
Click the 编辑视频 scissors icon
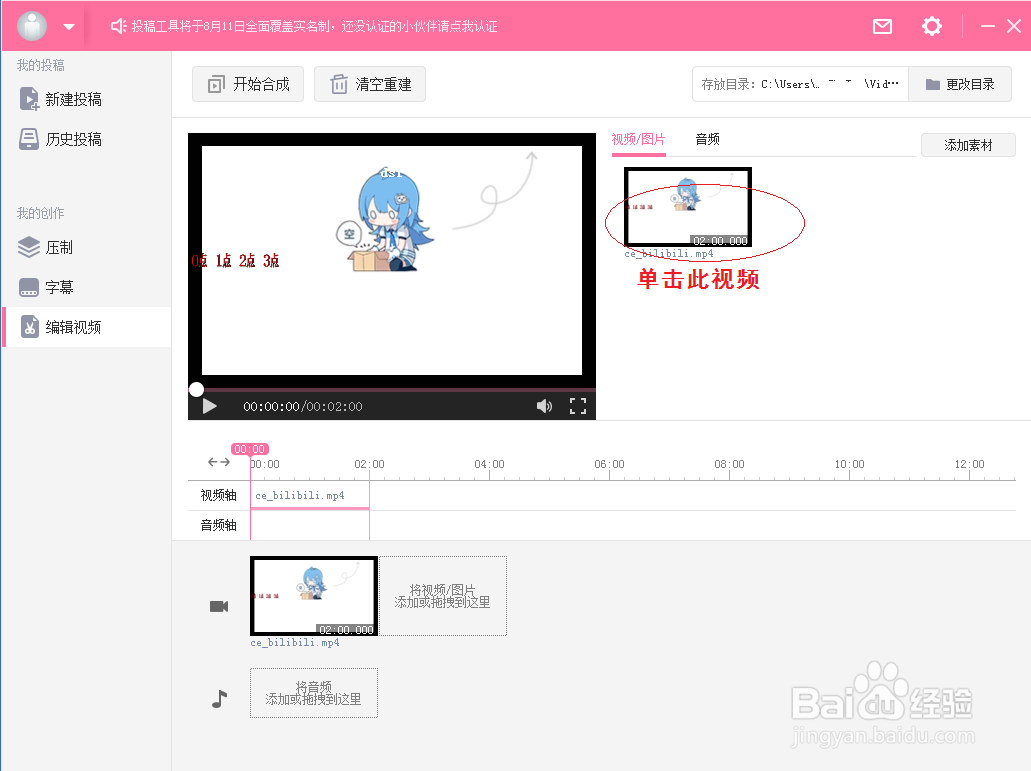point(30,327)
